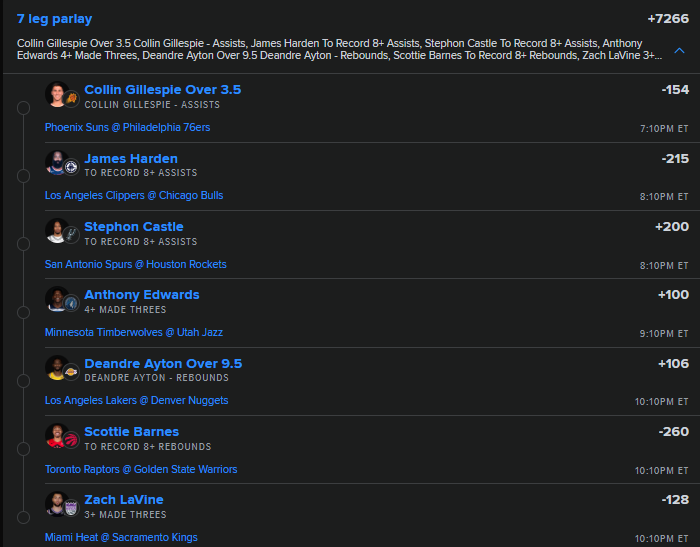Open Los Angeles Clippers @ Chicago Bulls game
This screenshot has height=547, width=700.
coord(134,196)
